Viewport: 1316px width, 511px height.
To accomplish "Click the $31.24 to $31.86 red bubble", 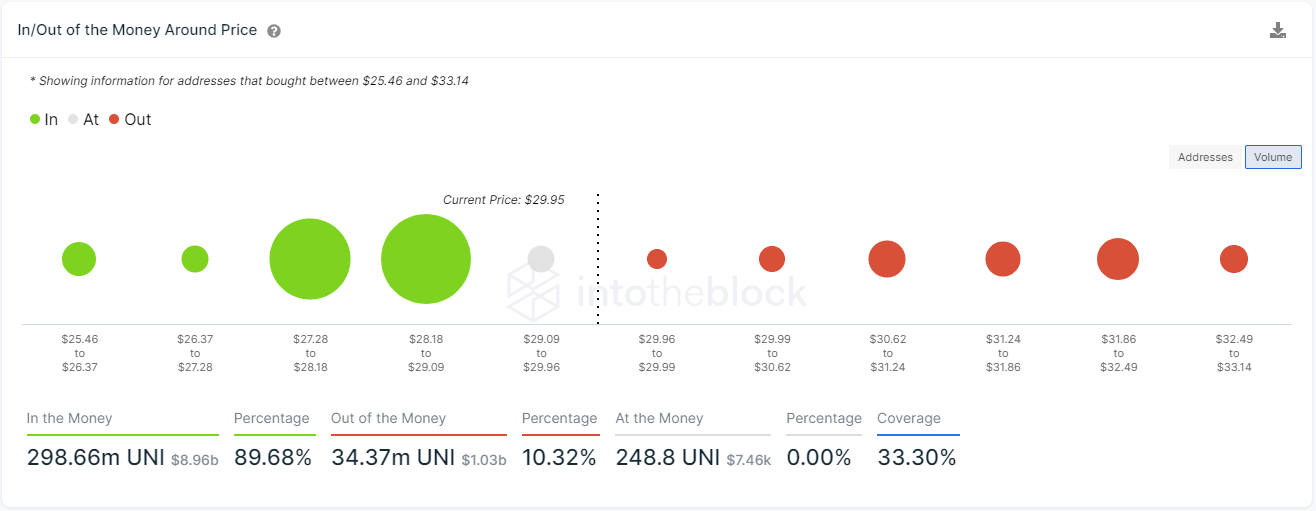I will (x=1003, y=259).
